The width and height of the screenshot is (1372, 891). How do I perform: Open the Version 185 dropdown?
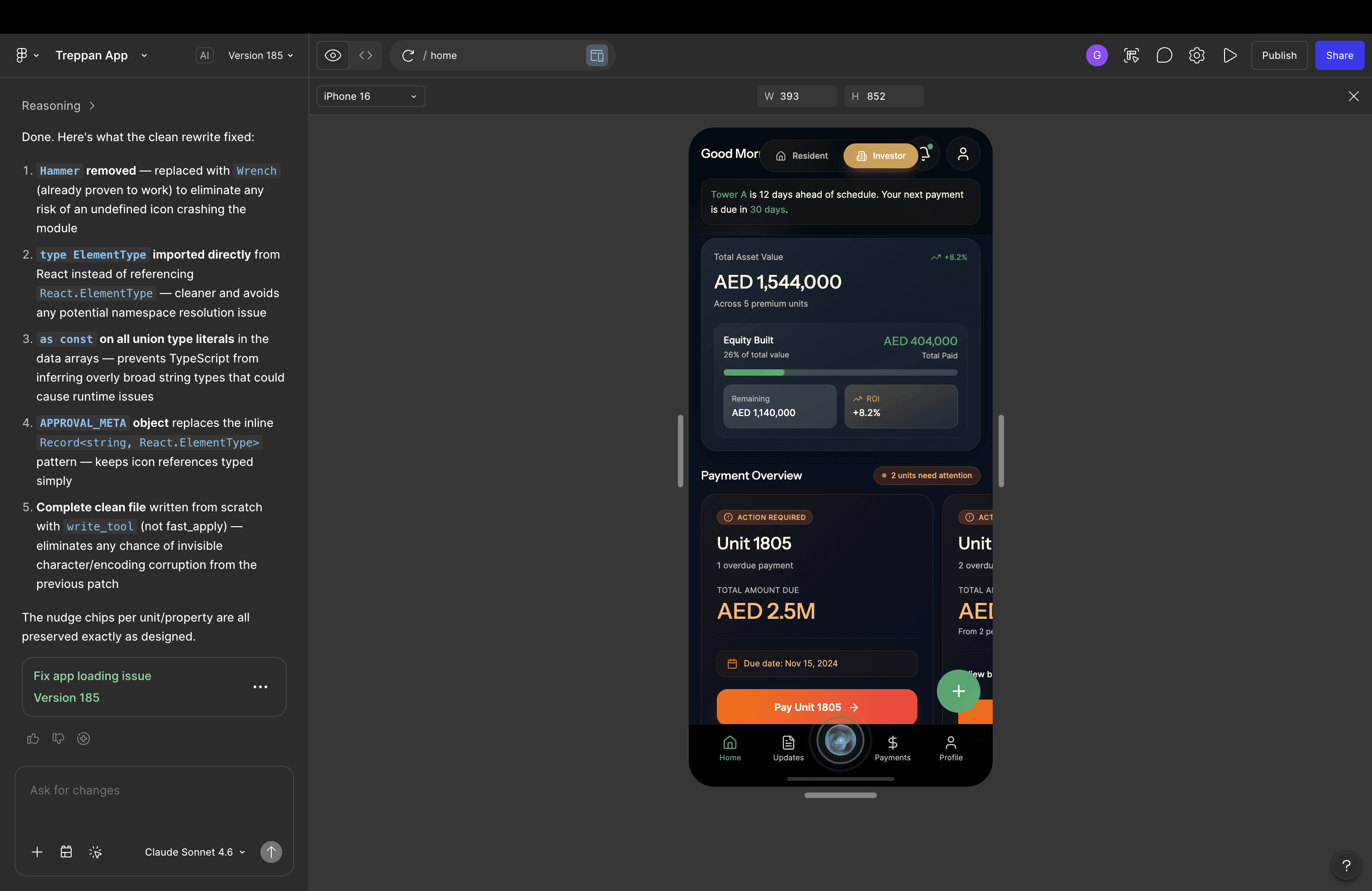(260, 55)
